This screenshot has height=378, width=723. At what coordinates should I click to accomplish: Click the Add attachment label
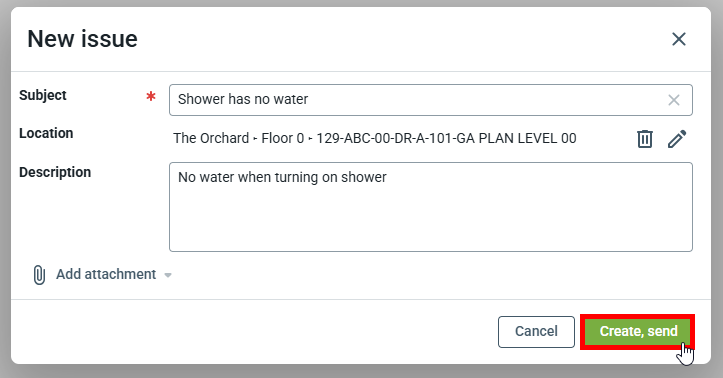[x=106, y=274]
